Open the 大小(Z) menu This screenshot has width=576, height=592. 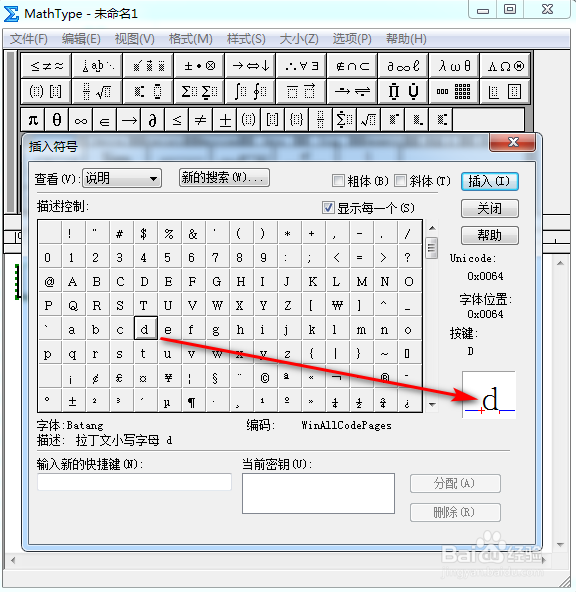(299, 39)
